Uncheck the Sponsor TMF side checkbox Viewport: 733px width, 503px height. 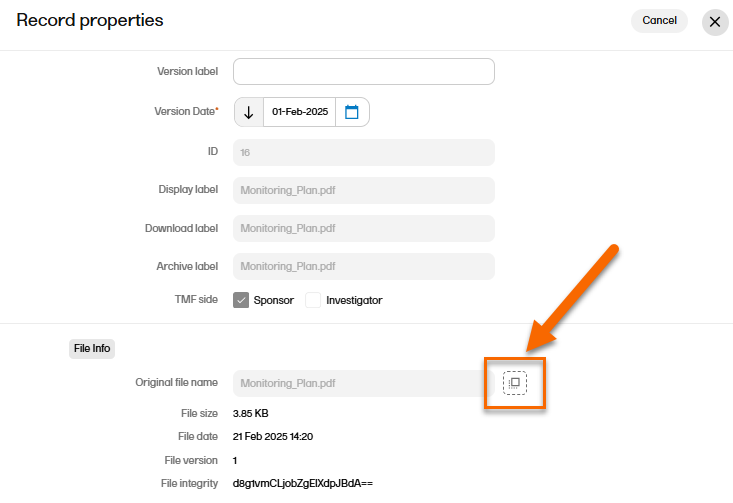241,300
